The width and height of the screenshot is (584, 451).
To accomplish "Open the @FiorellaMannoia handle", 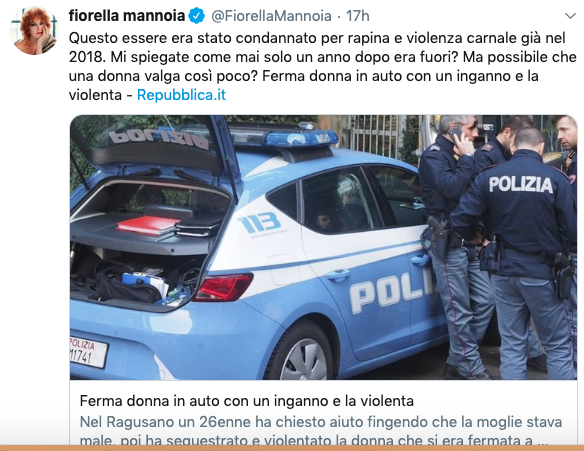I will 272,16.
